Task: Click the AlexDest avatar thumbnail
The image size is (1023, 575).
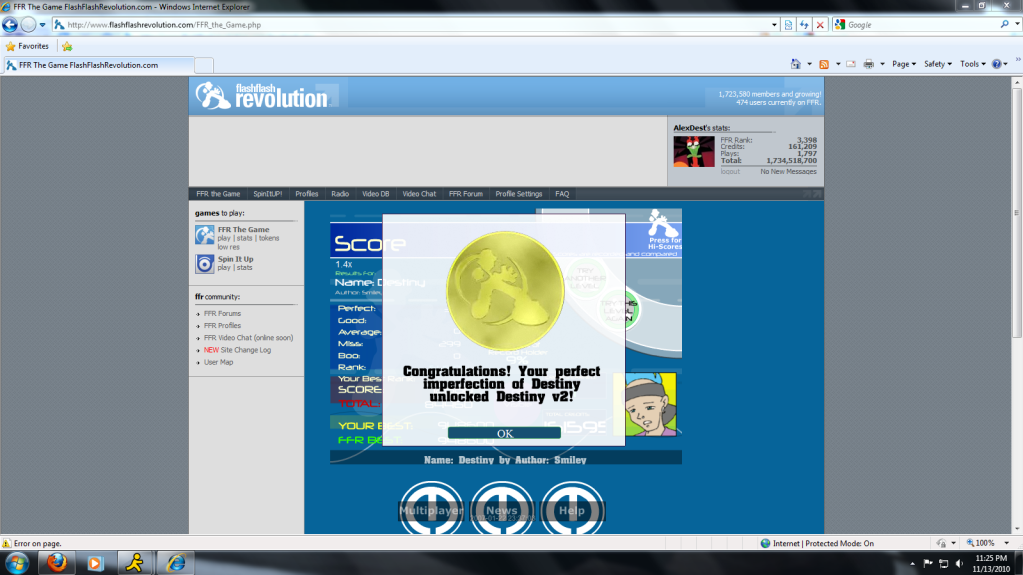Action: pyautogui.click(x=694, y=151)
